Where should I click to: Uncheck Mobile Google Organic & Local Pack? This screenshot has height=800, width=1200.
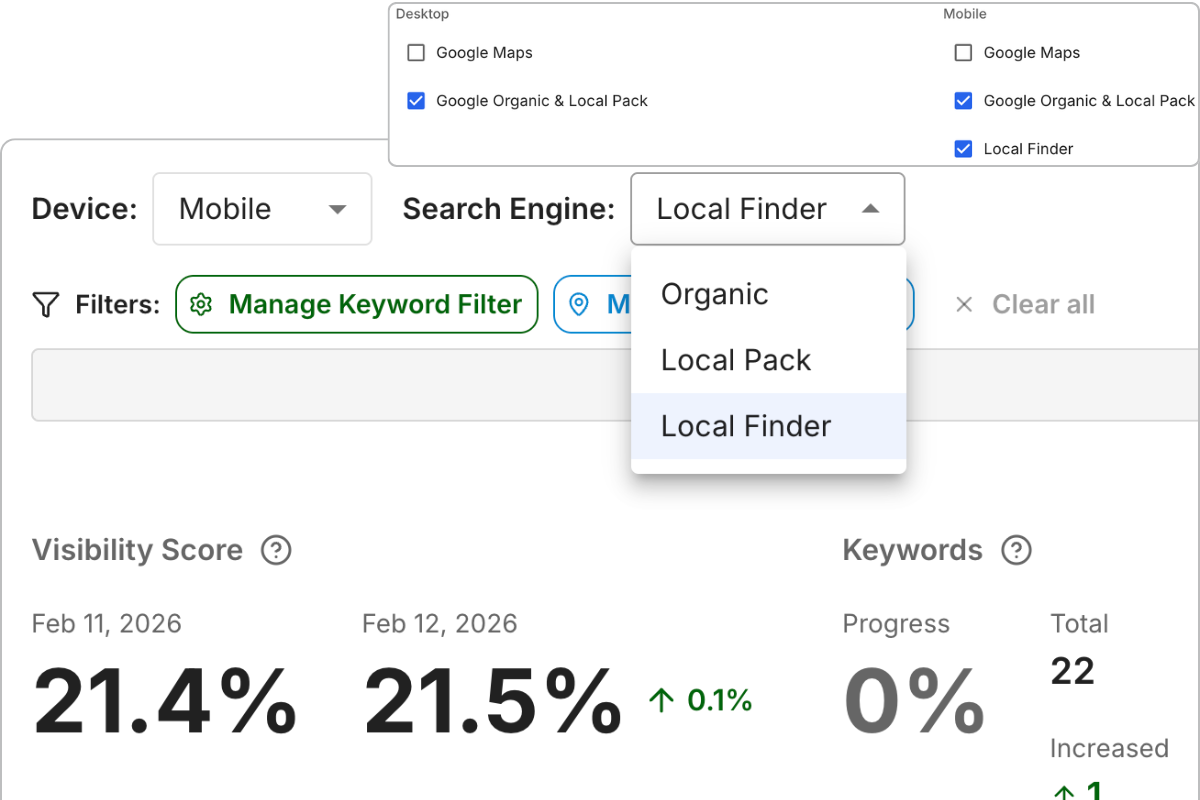963,101
